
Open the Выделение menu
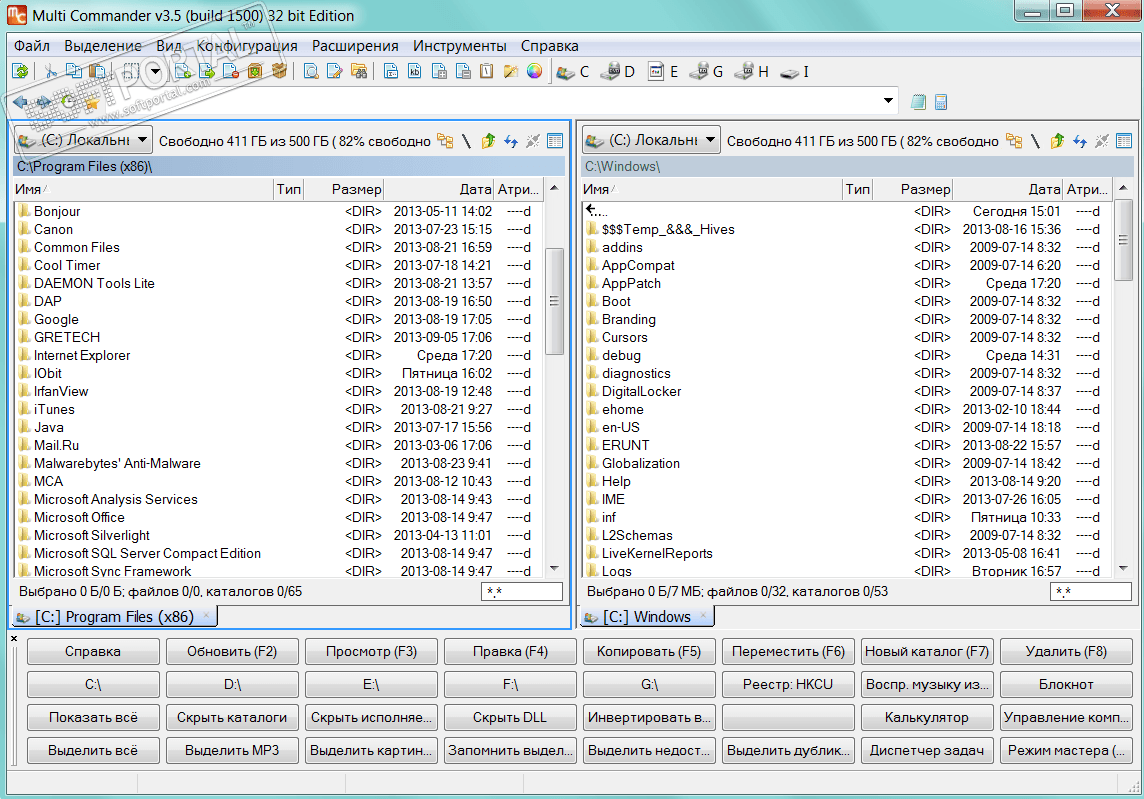click(103, 46)
